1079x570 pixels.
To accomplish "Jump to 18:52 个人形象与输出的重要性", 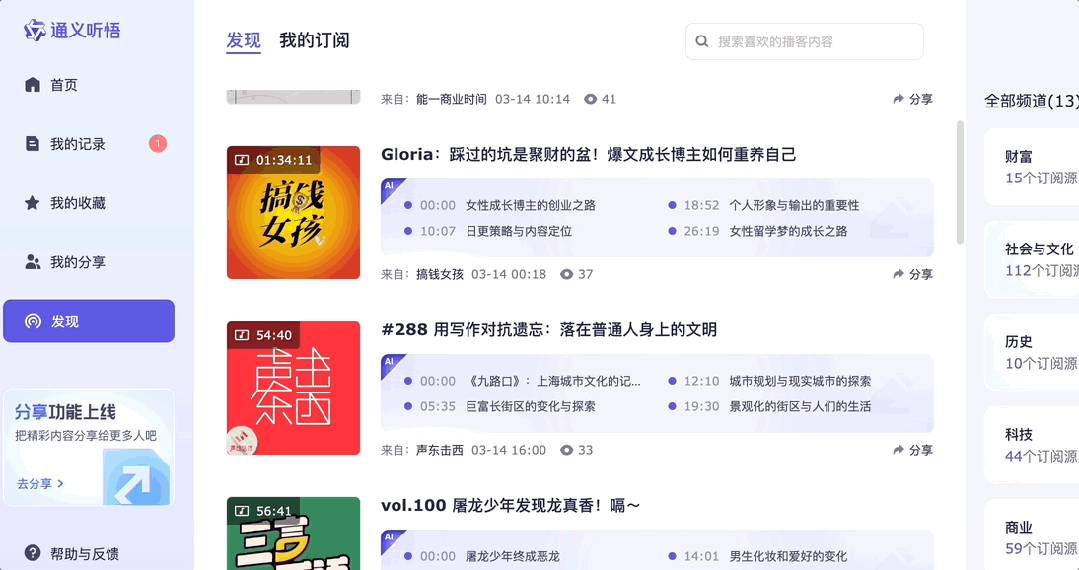I will [765, 205].
